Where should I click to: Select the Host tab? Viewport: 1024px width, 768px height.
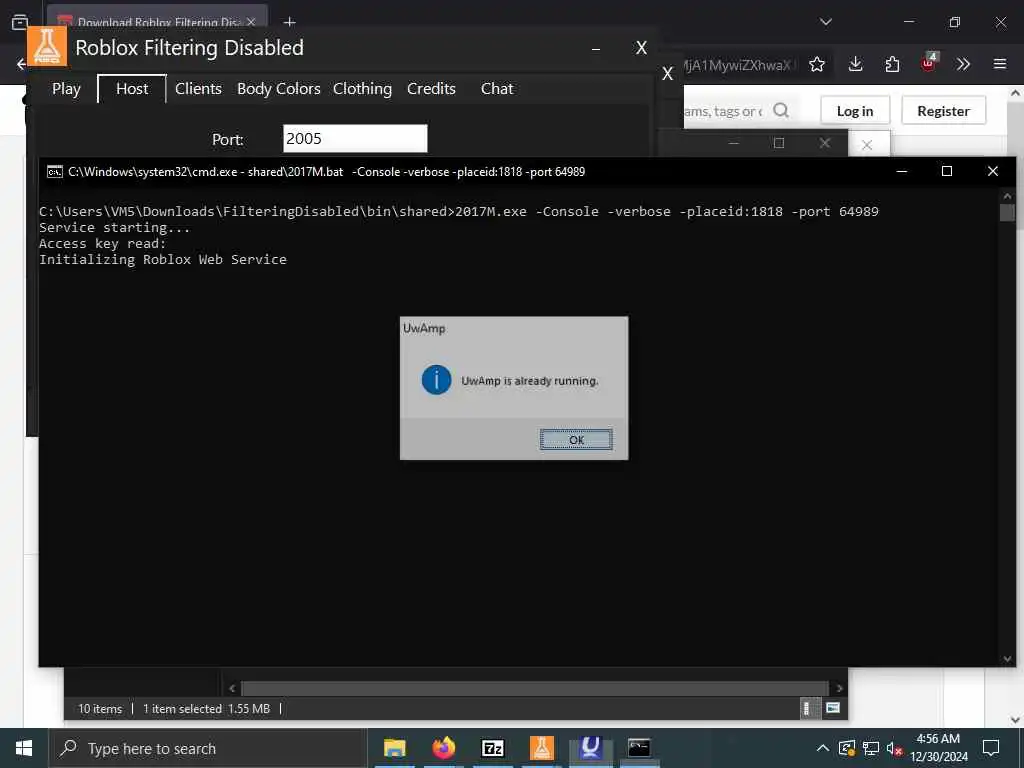pos(132,89)
